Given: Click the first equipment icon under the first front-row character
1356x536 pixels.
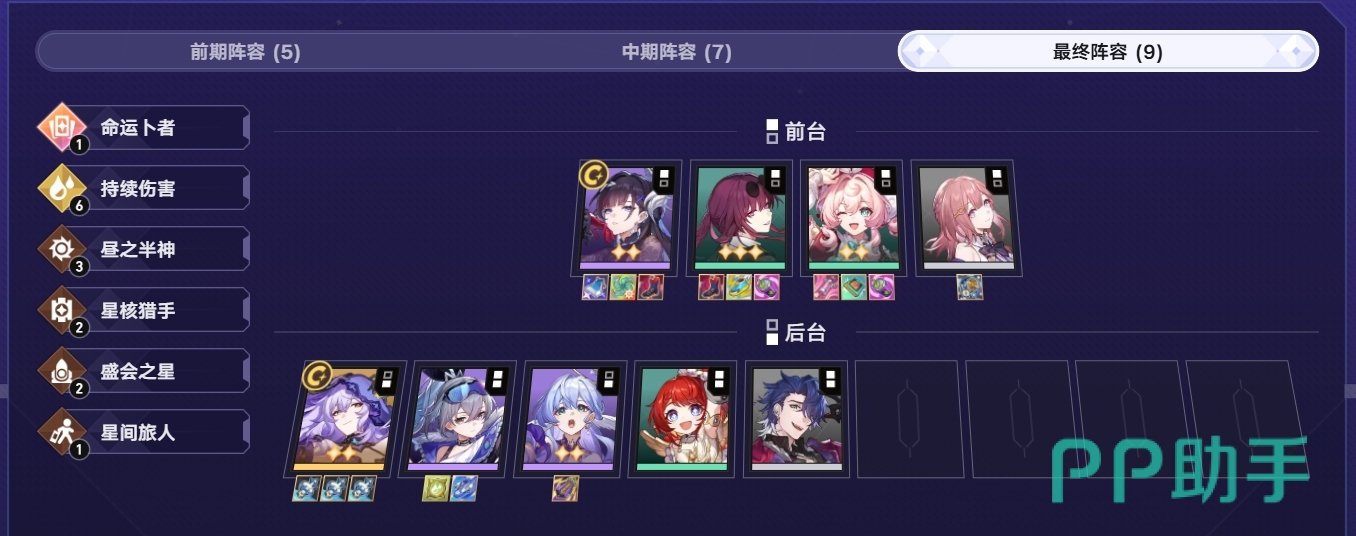Looking at the screenshot, I should coord(596,288).
